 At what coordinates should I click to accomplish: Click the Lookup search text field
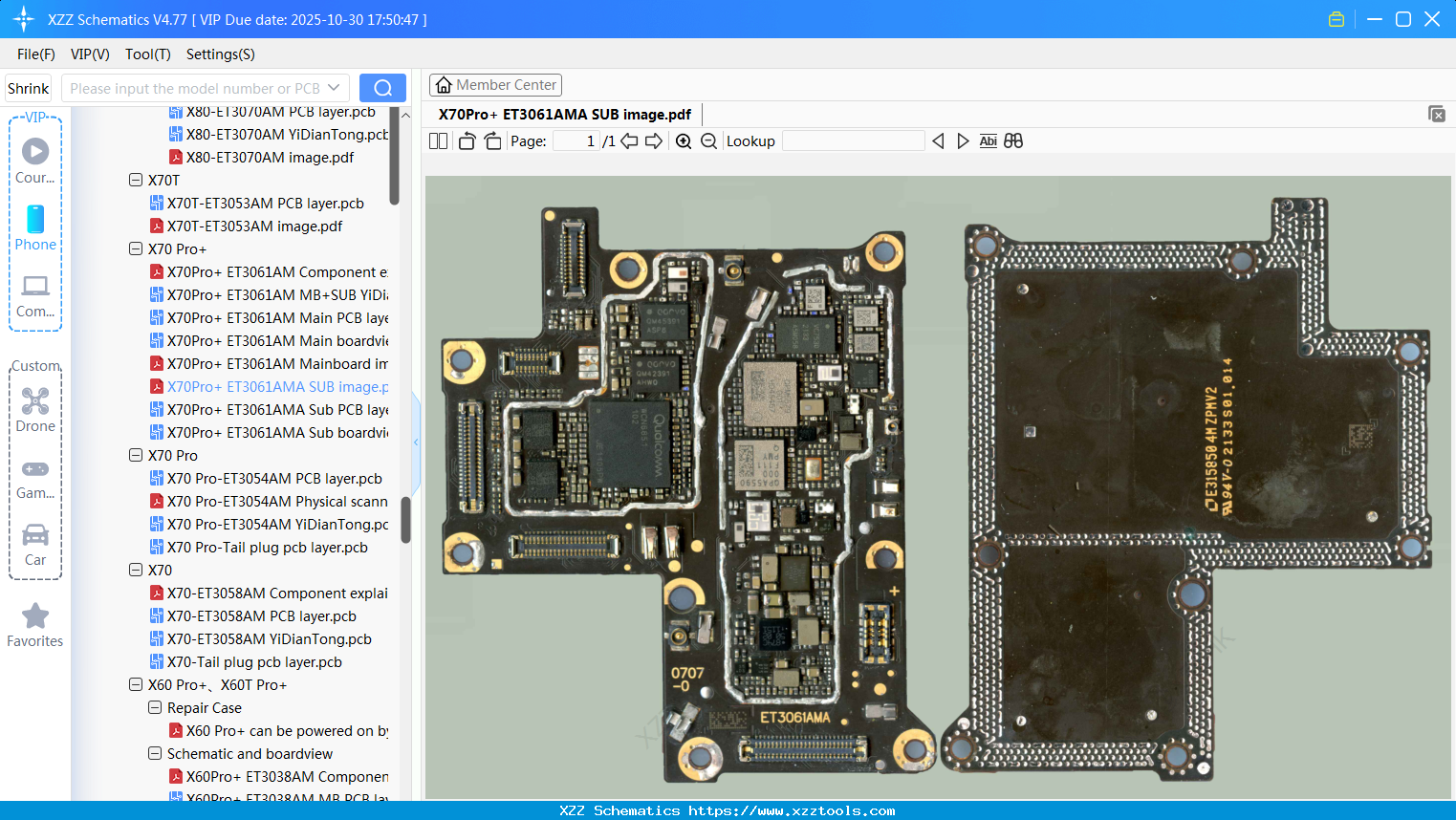point(853,141)
